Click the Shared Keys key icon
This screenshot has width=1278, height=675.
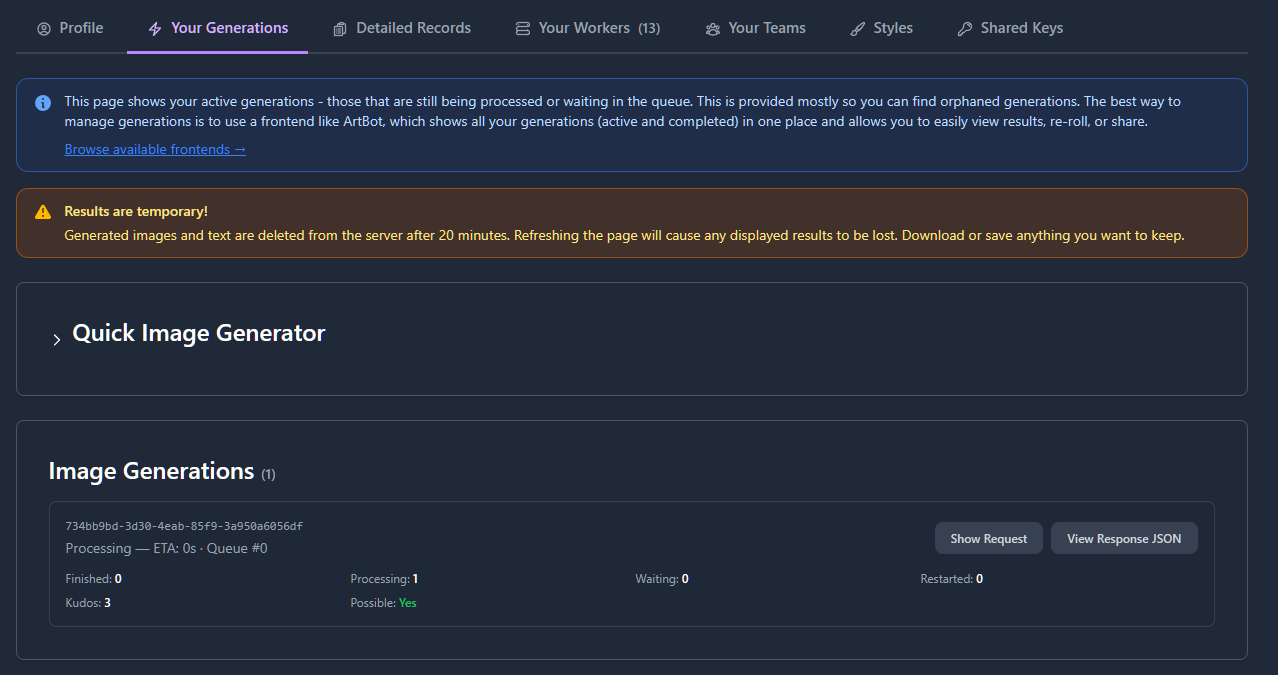(x=964, y=29)
